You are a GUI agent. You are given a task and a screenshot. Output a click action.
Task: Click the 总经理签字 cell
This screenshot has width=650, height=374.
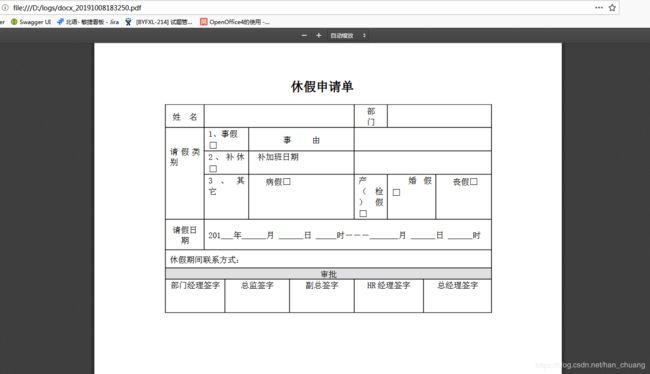click(x=458, y=296)
